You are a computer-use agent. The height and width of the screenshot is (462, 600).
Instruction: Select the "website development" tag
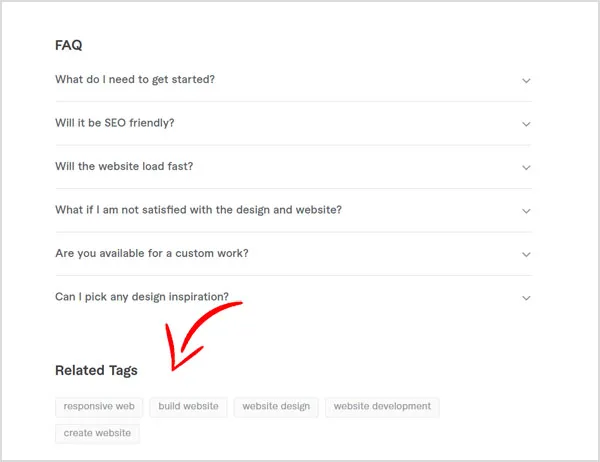tap(382, 406)
